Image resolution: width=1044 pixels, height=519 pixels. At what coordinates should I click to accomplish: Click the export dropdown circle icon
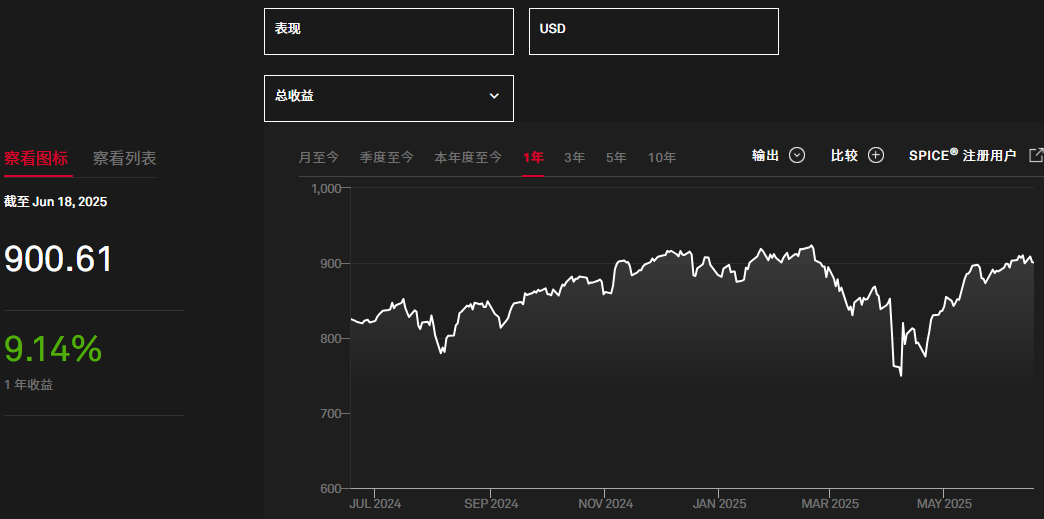point(797,155)
